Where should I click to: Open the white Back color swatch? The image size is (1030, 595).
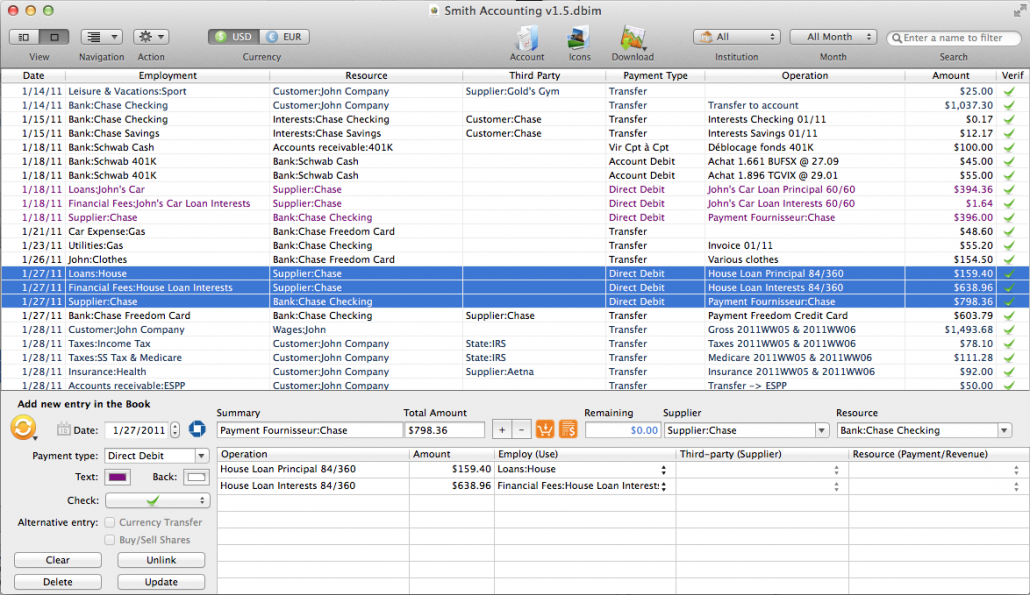(196, 477)
